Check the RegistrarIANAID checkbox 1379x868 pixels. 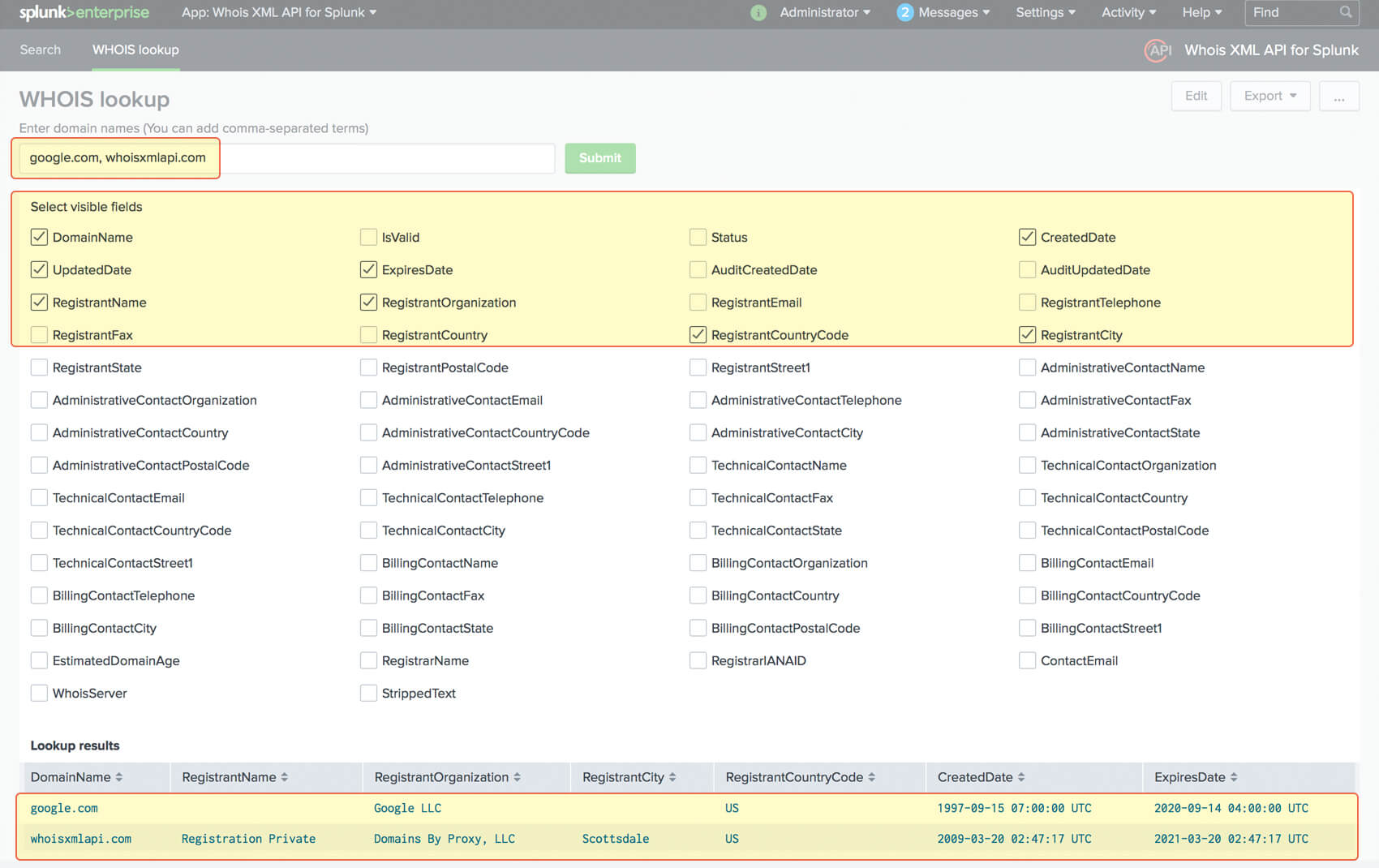point(698,660)
